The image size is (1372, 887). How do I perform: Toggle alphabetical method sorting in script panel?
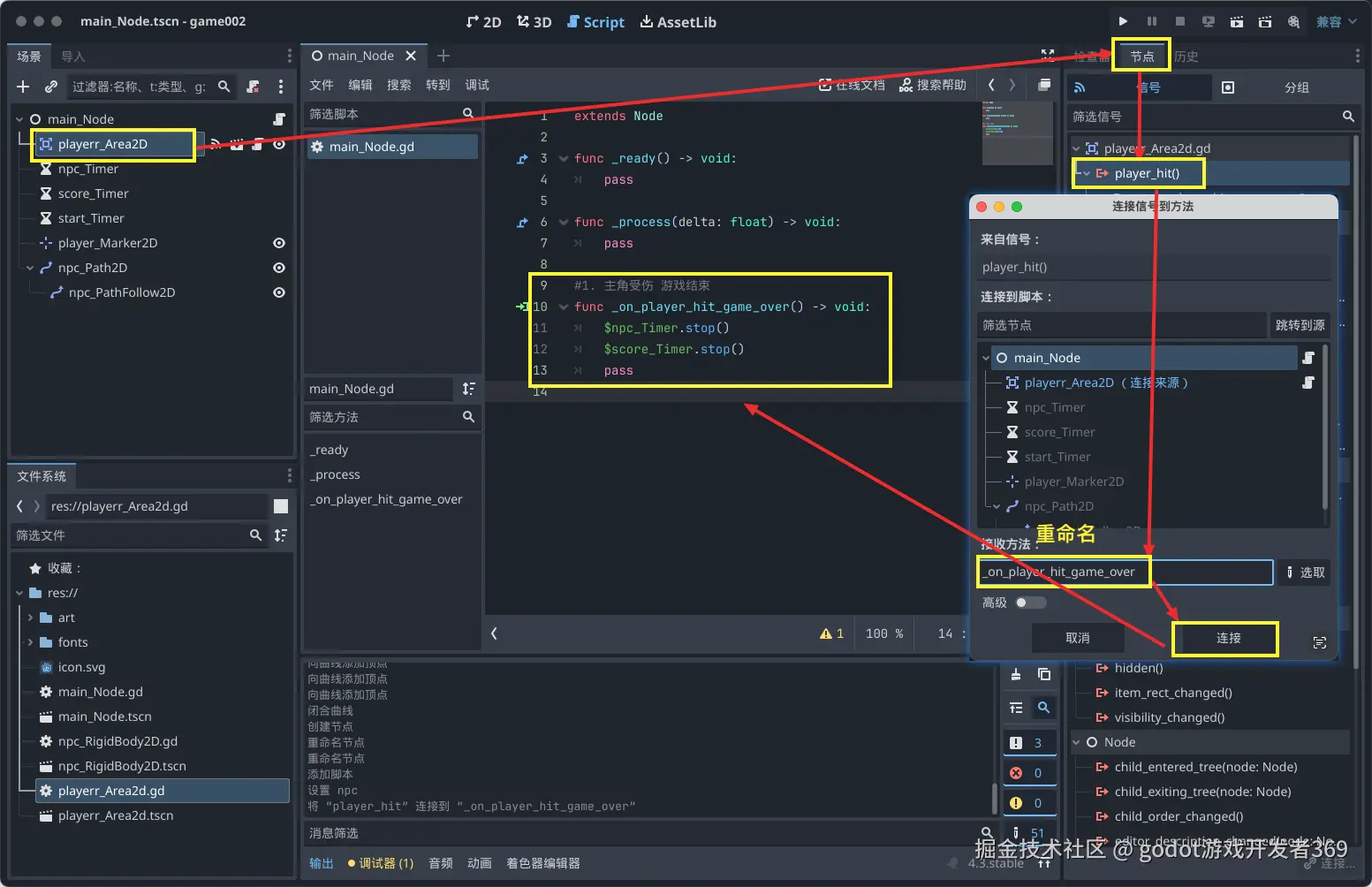(468, 389)
